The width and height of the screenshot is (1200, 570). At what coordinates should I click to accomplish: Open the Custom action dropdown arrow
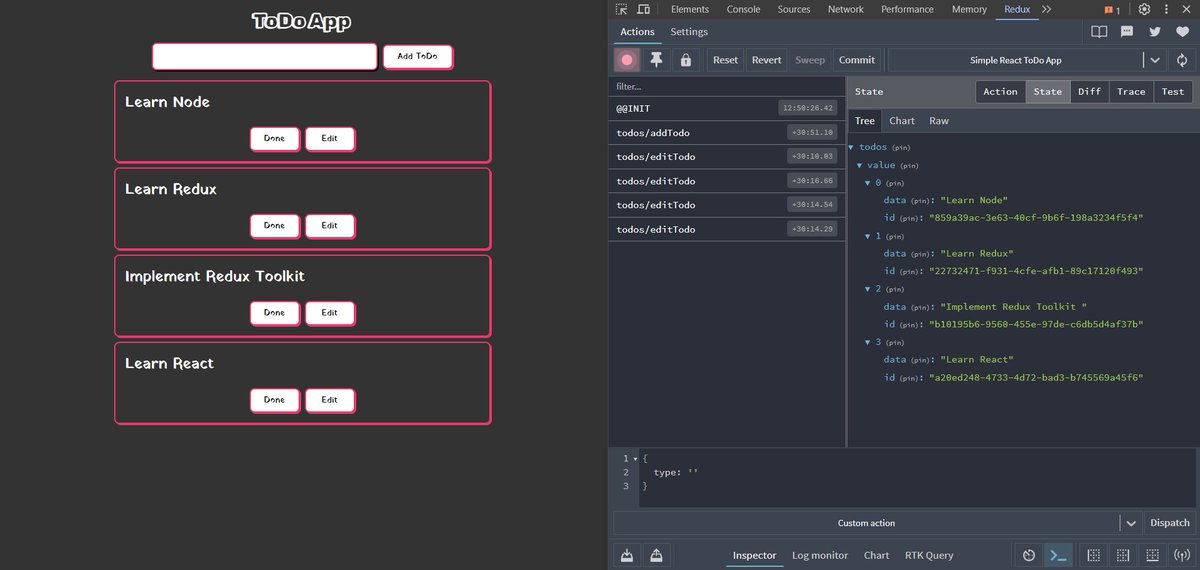[1131, 523]
